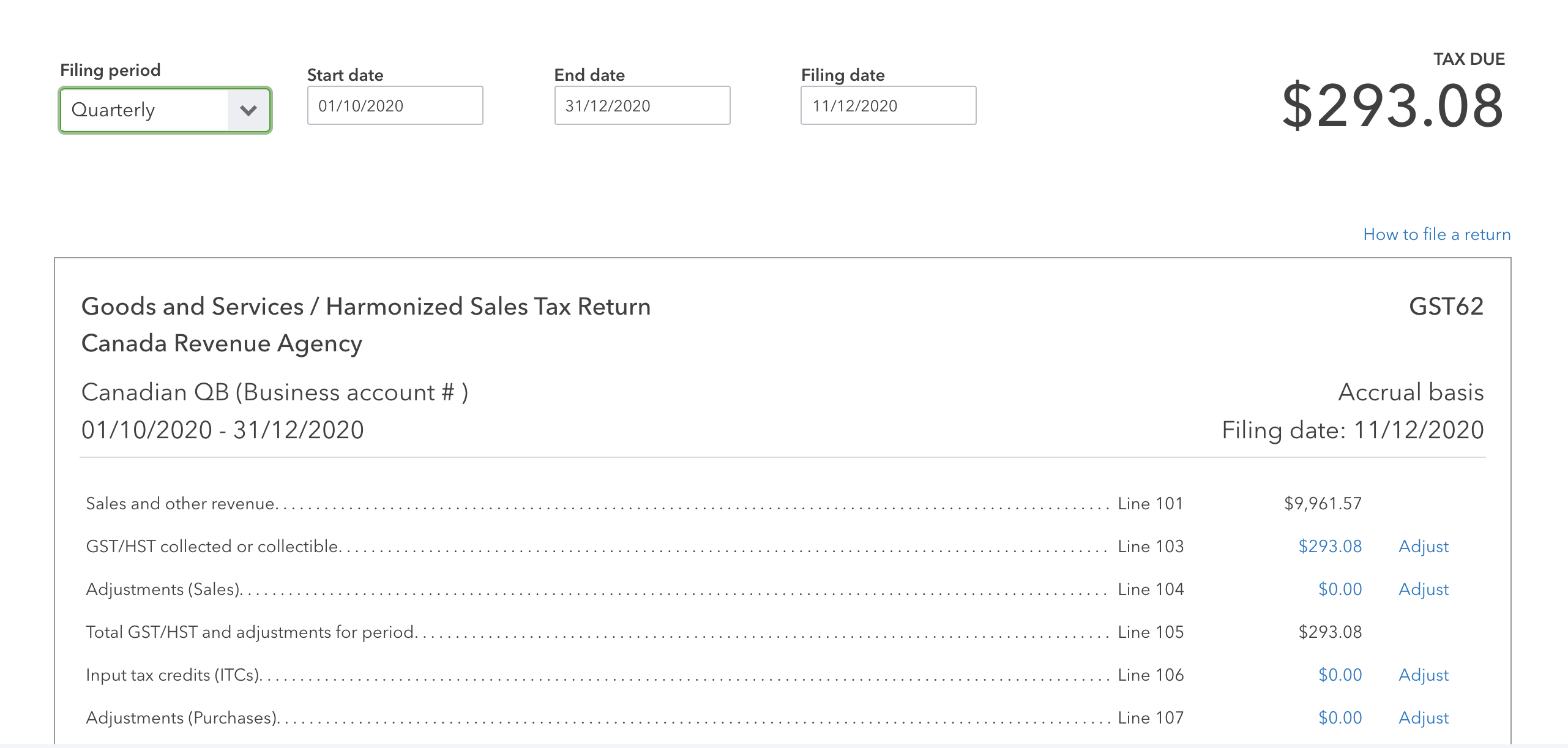The width and height of the screenshot is (1568, 748).
Task: Adjust Line 103 GST/HST collected
Action: pyautogui.click(x=1424, y=546)
